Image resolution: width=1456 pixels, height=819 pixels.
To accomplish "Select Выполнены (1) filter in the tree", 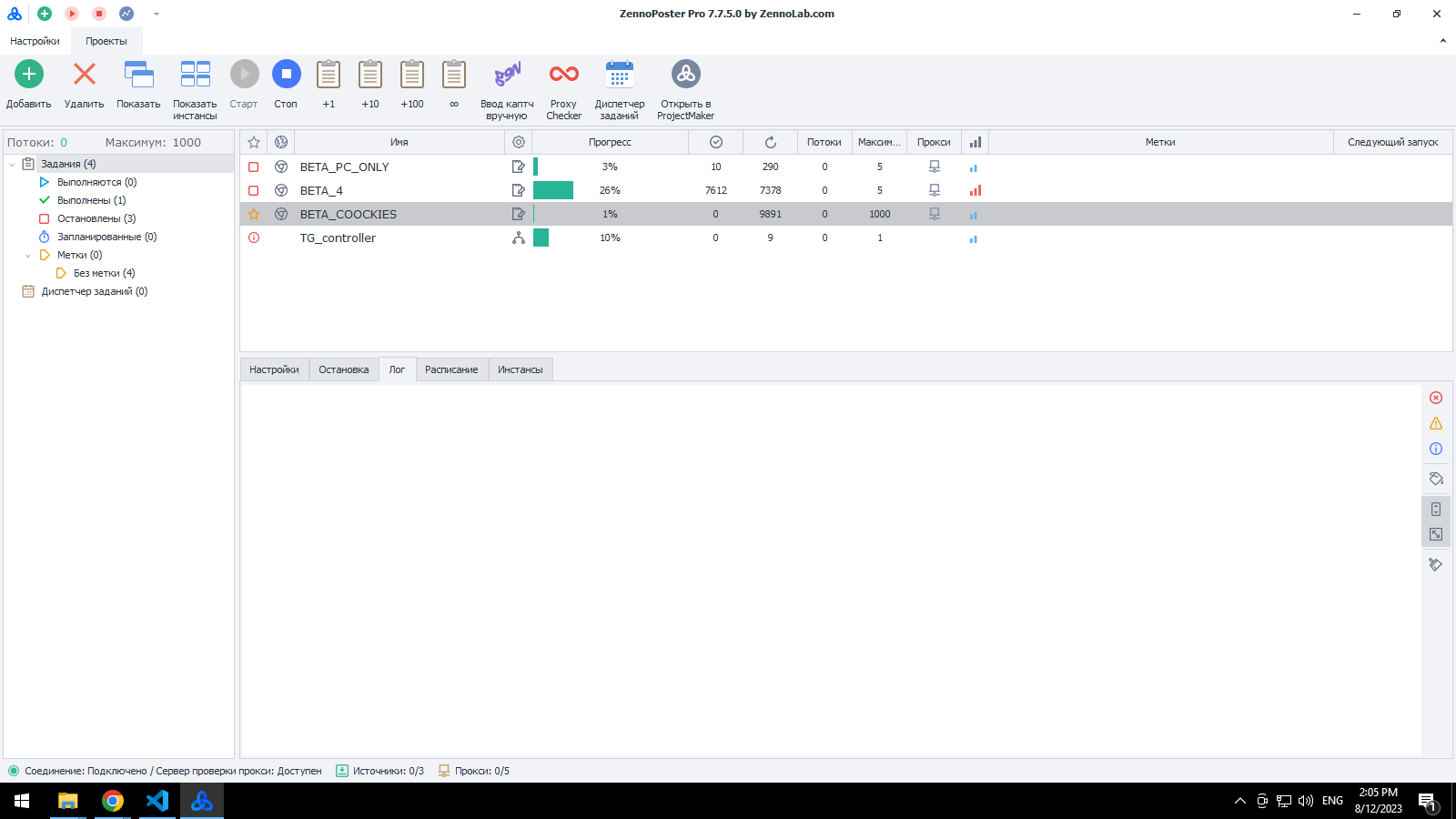I will pyautogui.click(x=91, y=200).
